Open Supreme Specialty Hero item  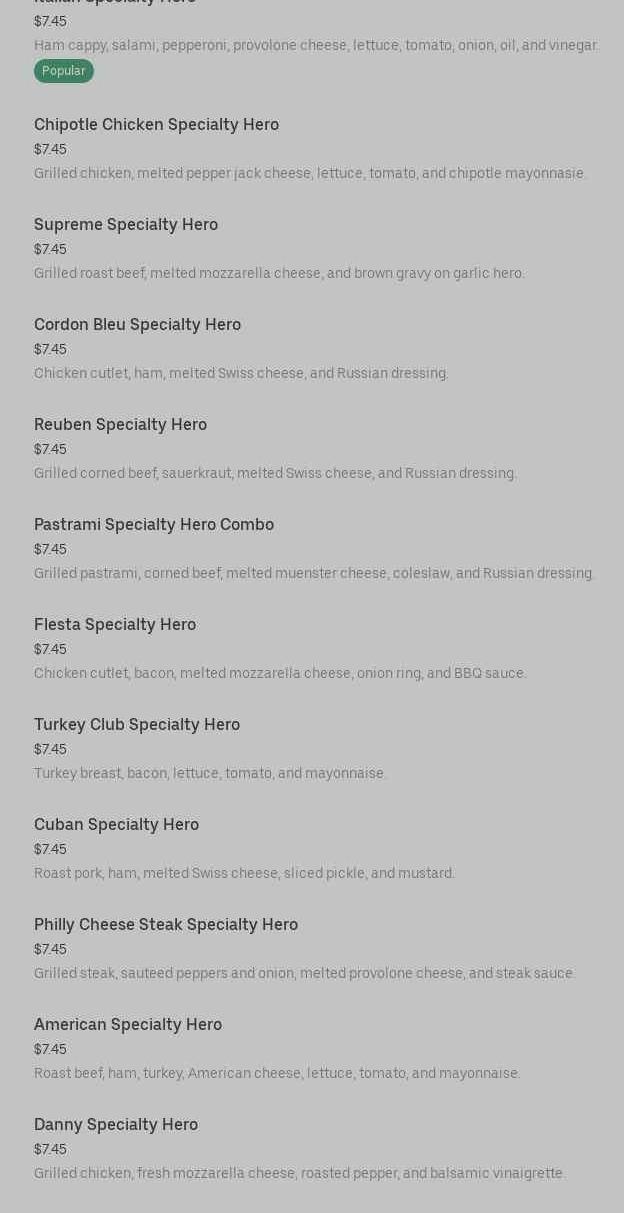coord(126,225)
